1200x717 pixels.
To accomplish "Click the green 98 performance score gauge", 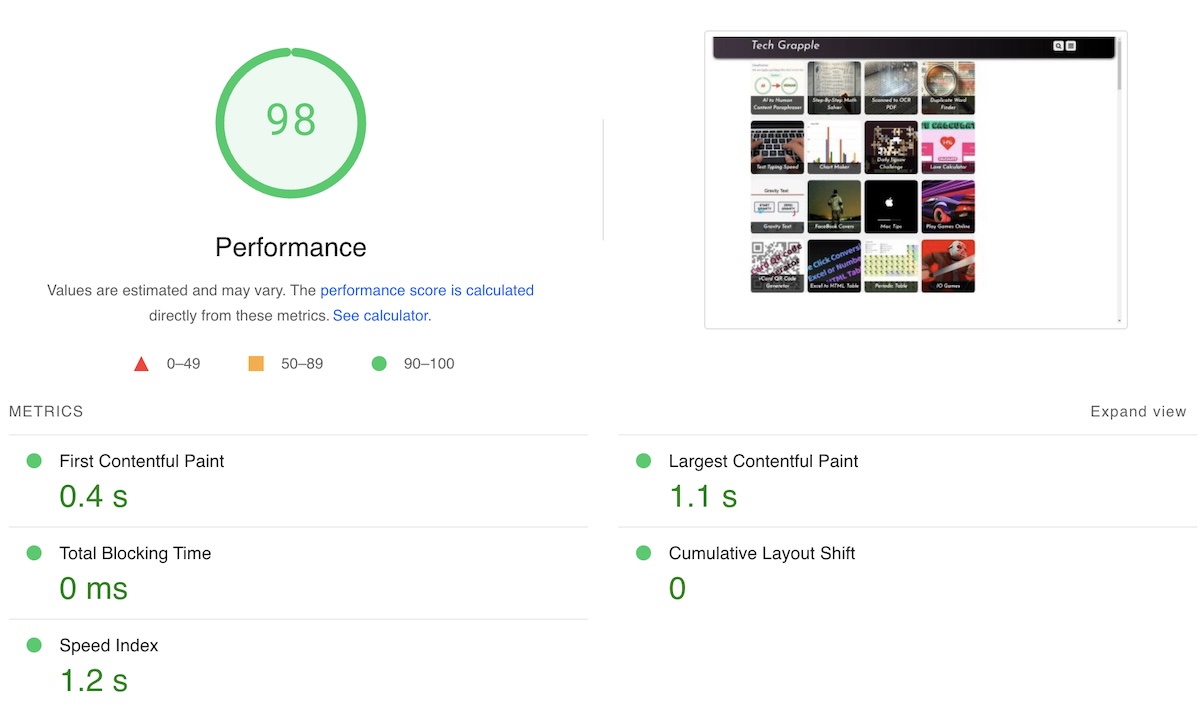I will point(291,123).
